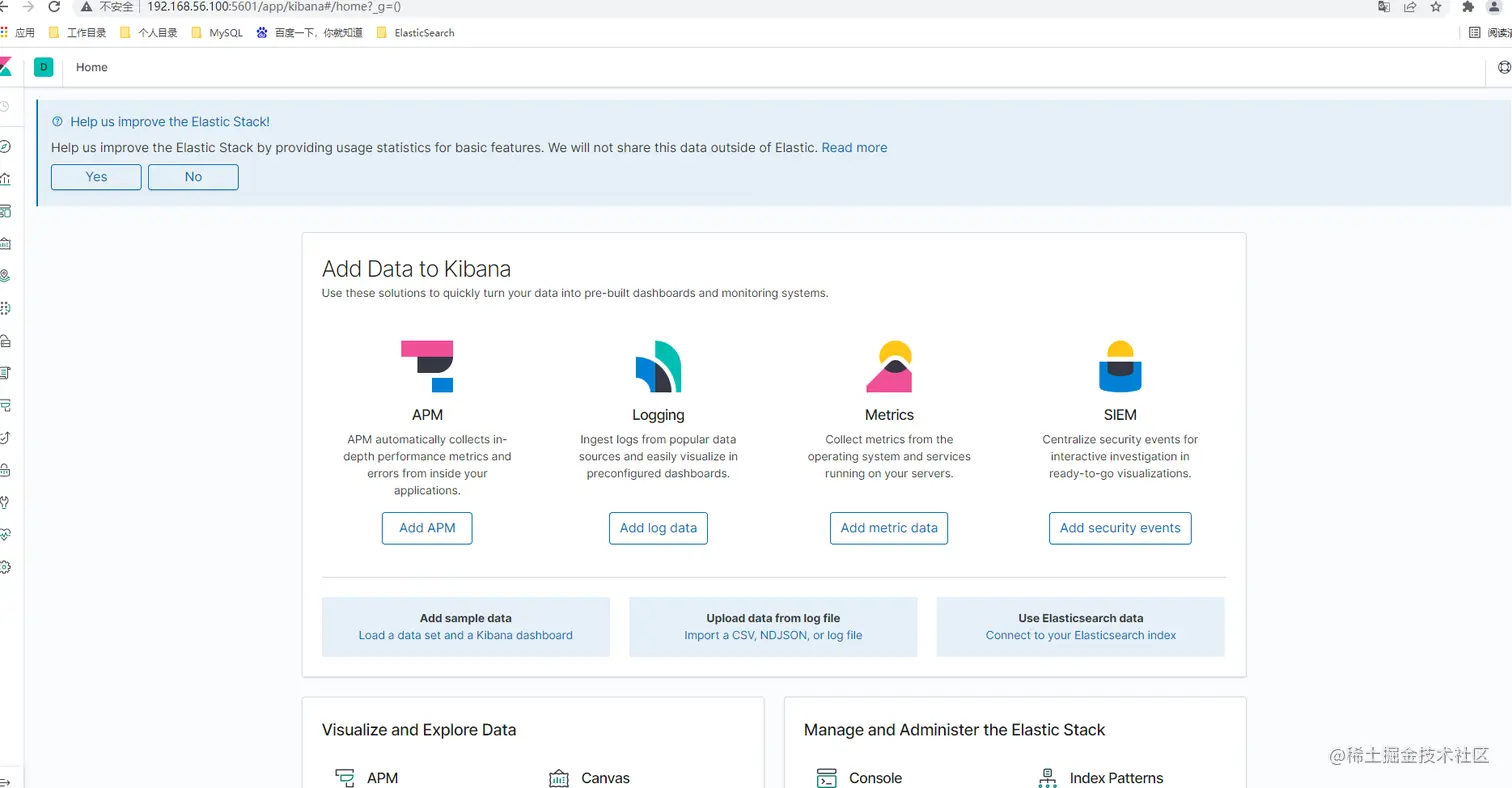Open the Maps pin icon in sidebar
Viewport: 1512px width, 788px height.
pyautogui.click(x=5, y=275)
